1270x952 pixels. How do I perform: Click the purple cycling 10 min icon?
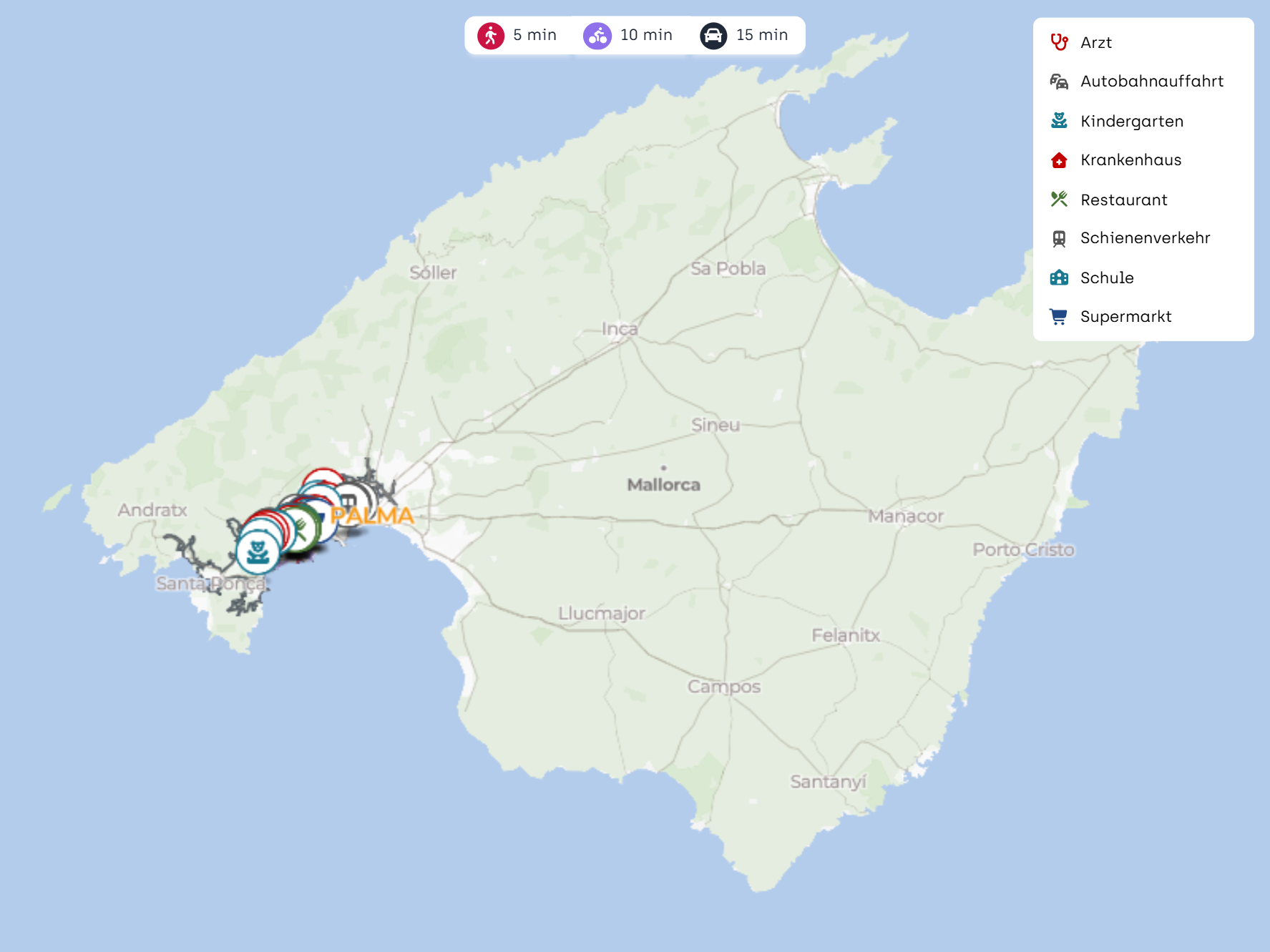tap(597, 36)
